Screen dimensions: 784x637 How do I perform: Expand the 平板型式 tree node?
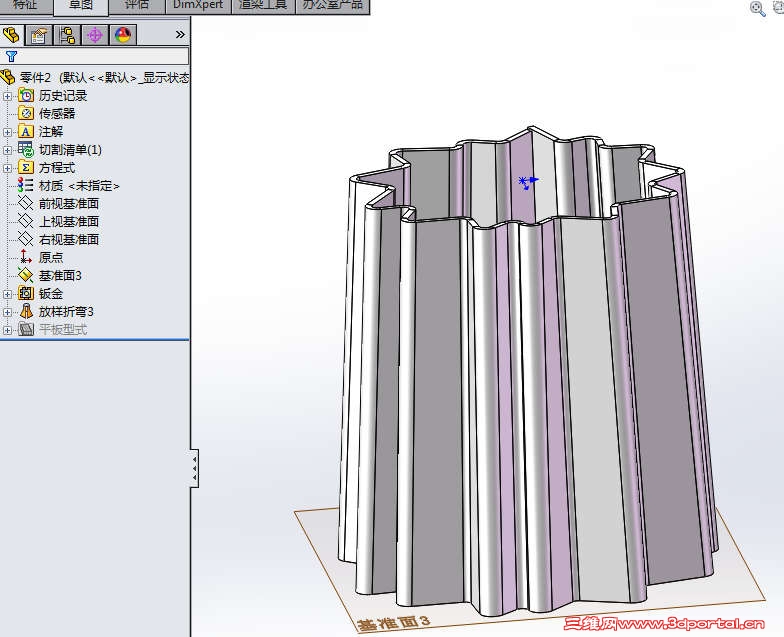click(8, 330)
